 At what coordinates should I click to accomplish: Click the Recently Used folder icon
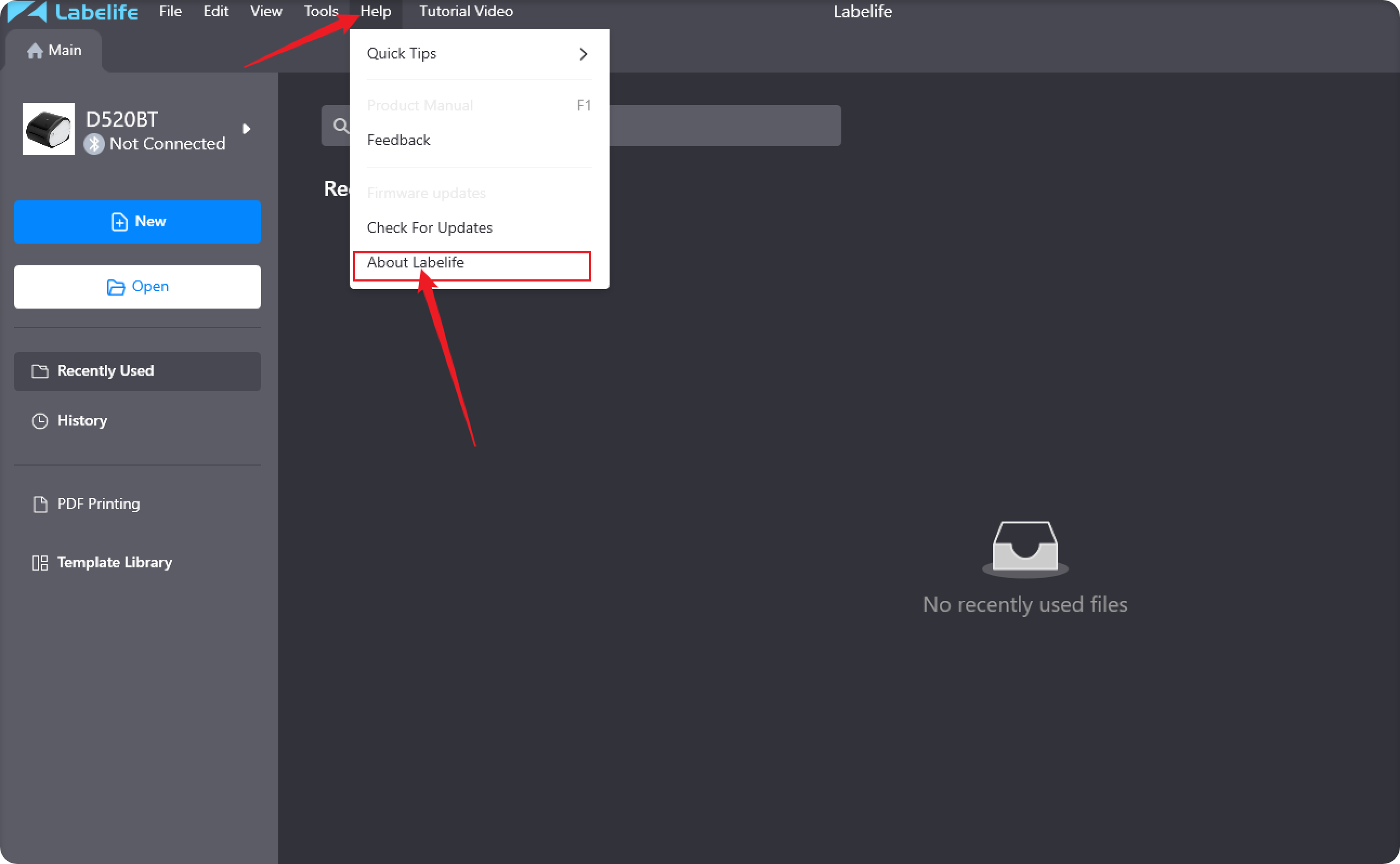tap(40, 371)
